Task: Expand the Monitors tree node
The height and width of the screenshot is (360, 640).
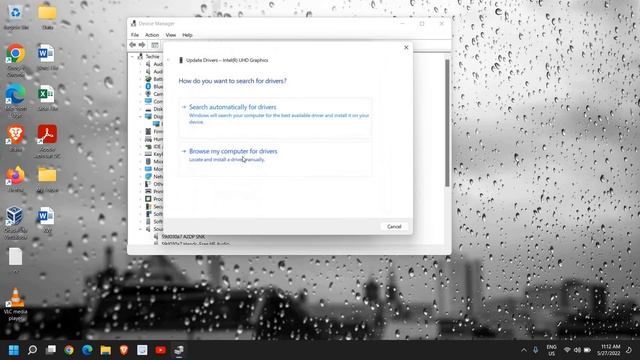Action: pyautogui.click(x=141, y=169)
